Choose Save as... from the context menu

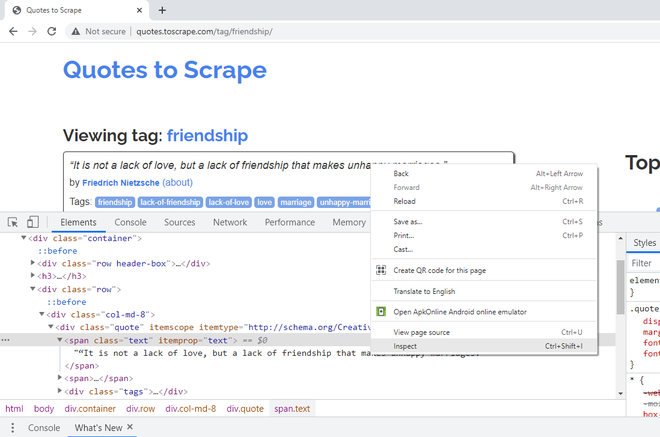click(x=484, y=221)
